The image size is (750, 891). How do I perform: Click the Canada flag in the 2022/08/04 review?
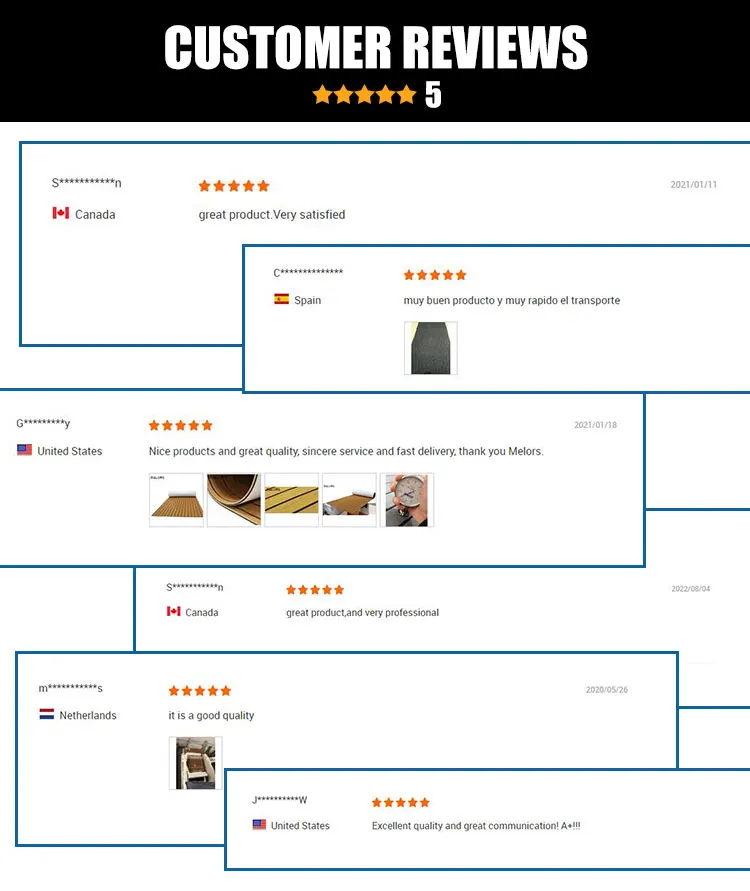click(x=174, y=611)
